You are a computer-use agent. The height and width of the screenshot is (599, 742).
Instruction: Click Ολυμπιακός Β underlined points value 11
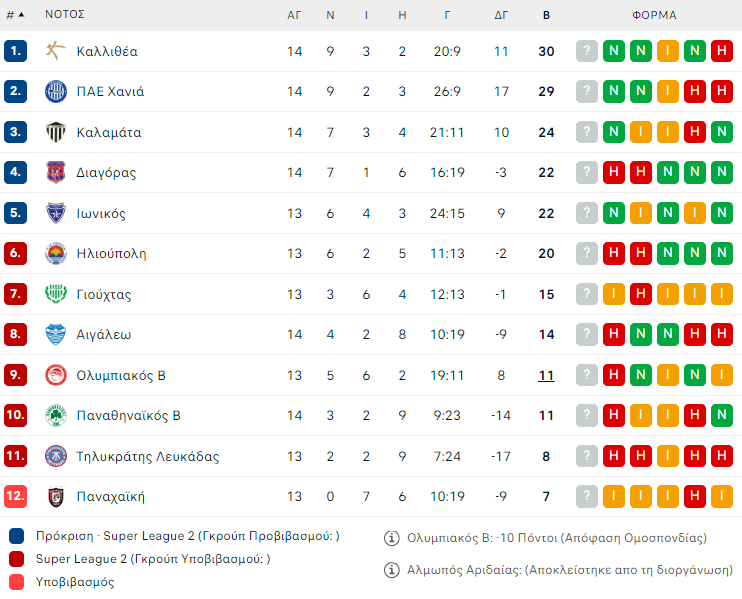[x=546, y=375]
